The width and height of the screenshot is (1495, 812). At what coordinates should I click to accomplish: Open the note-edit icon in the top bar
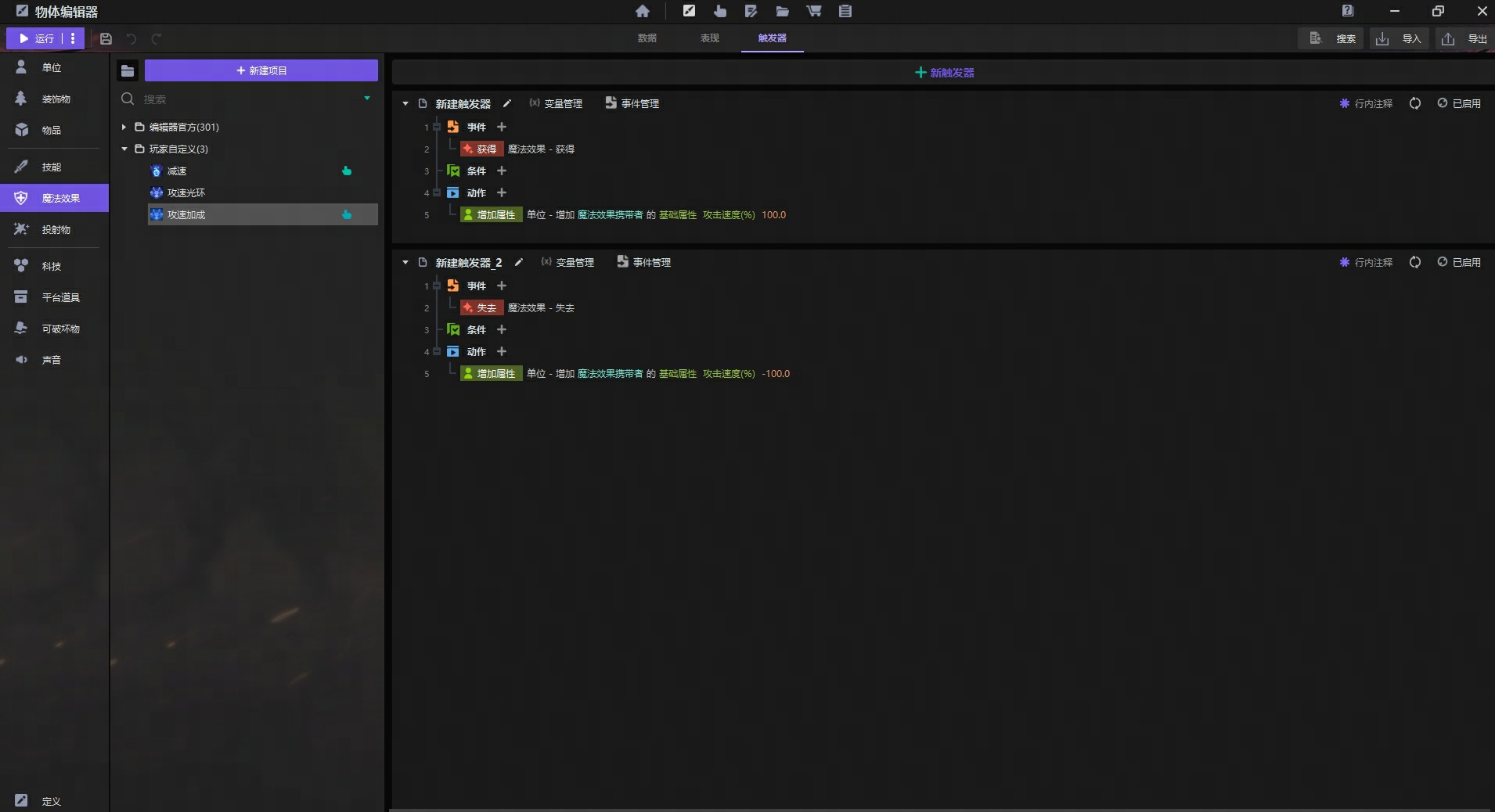(751, 11)
